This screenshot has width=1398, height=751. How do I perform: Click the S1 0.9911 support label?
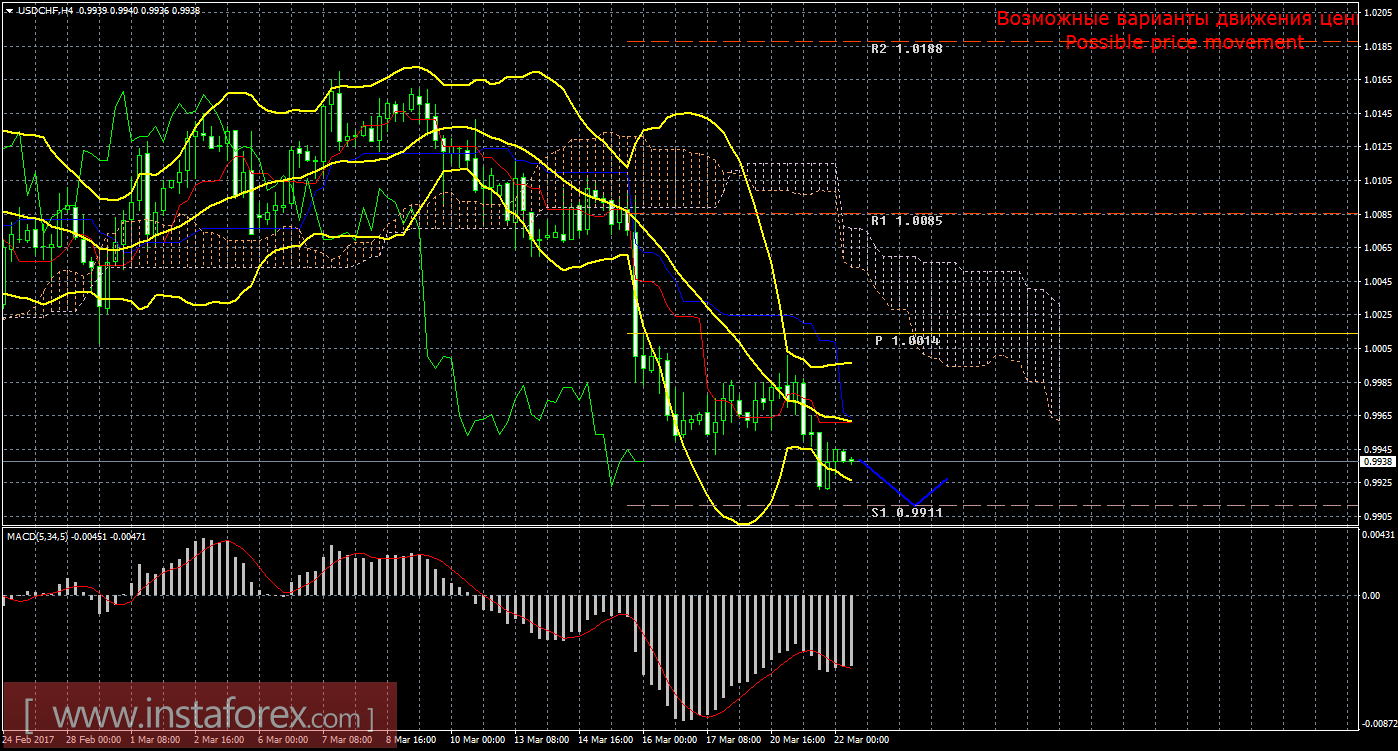pos(906,512)
